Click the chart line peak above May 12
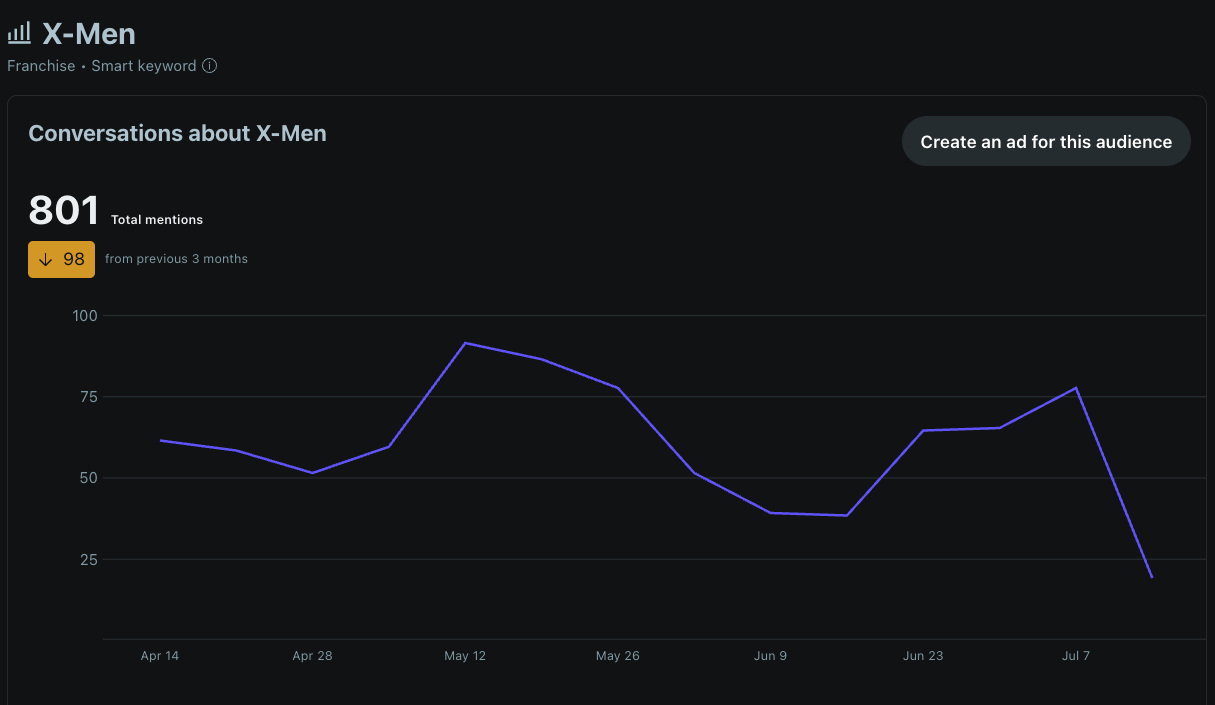This screenshot has height=705, width=1215. point(465,343)
